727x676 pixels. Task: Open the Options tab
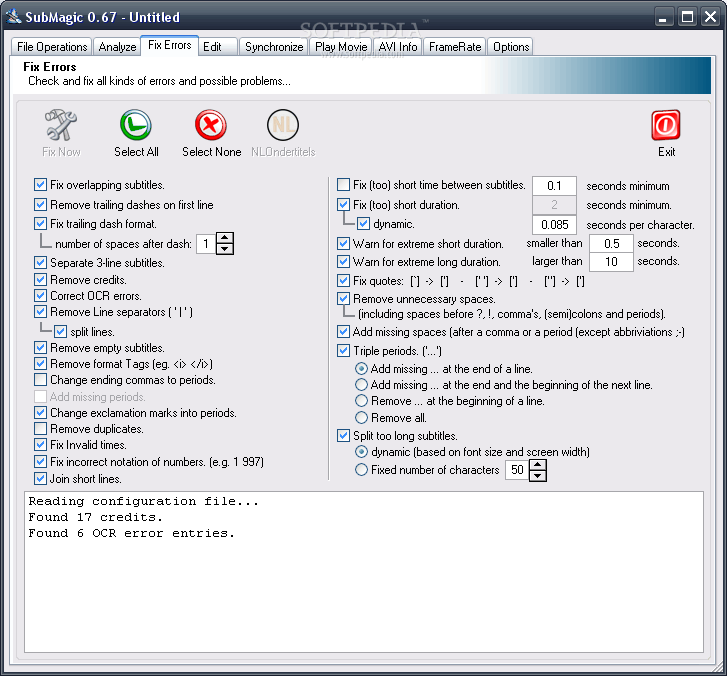click(x=511, y=47)
